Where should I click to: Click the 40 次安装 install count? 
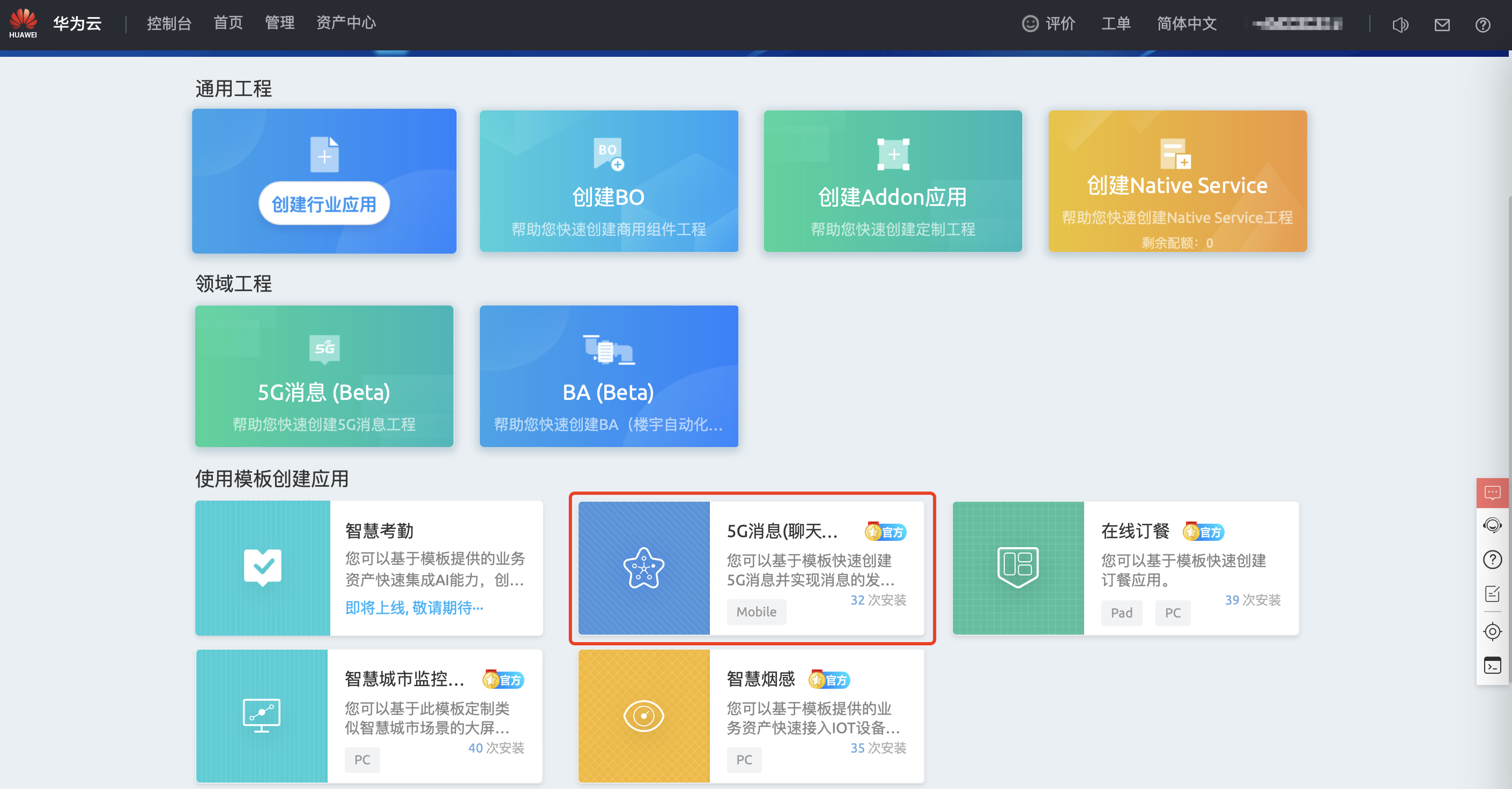tap(496, 748)
